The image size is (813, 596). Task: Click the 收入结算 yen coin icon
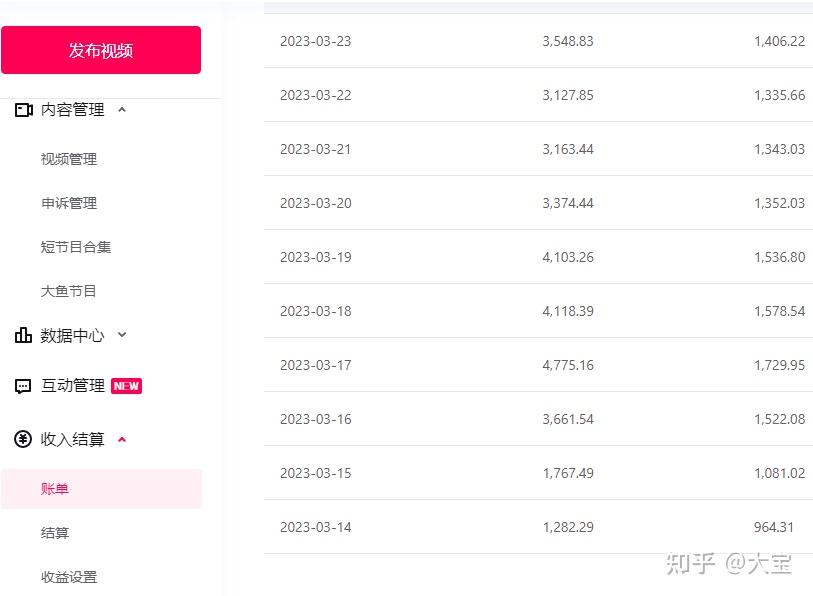tap(23, 440)
